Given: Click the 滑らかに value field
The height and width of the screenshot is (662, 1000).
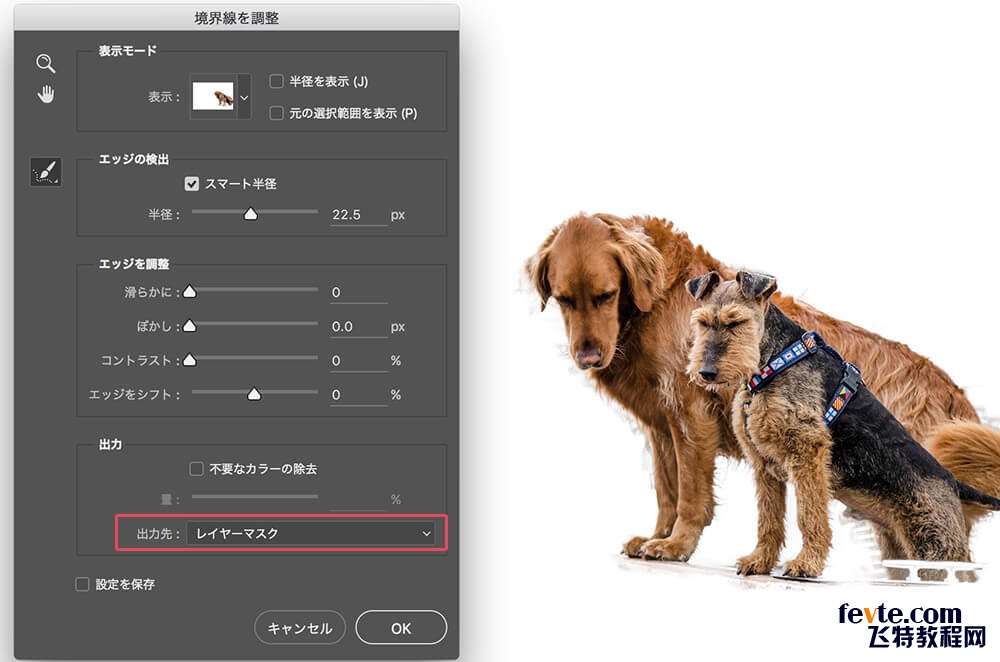Looking at the screenshot, I should click(x=358, y=293).
